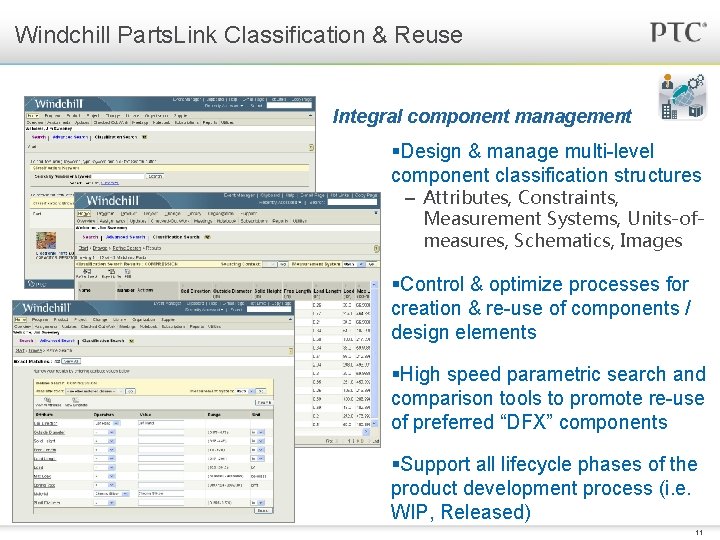
Task: Click the help icon in the back Windchill window
Action: [311, 147]
